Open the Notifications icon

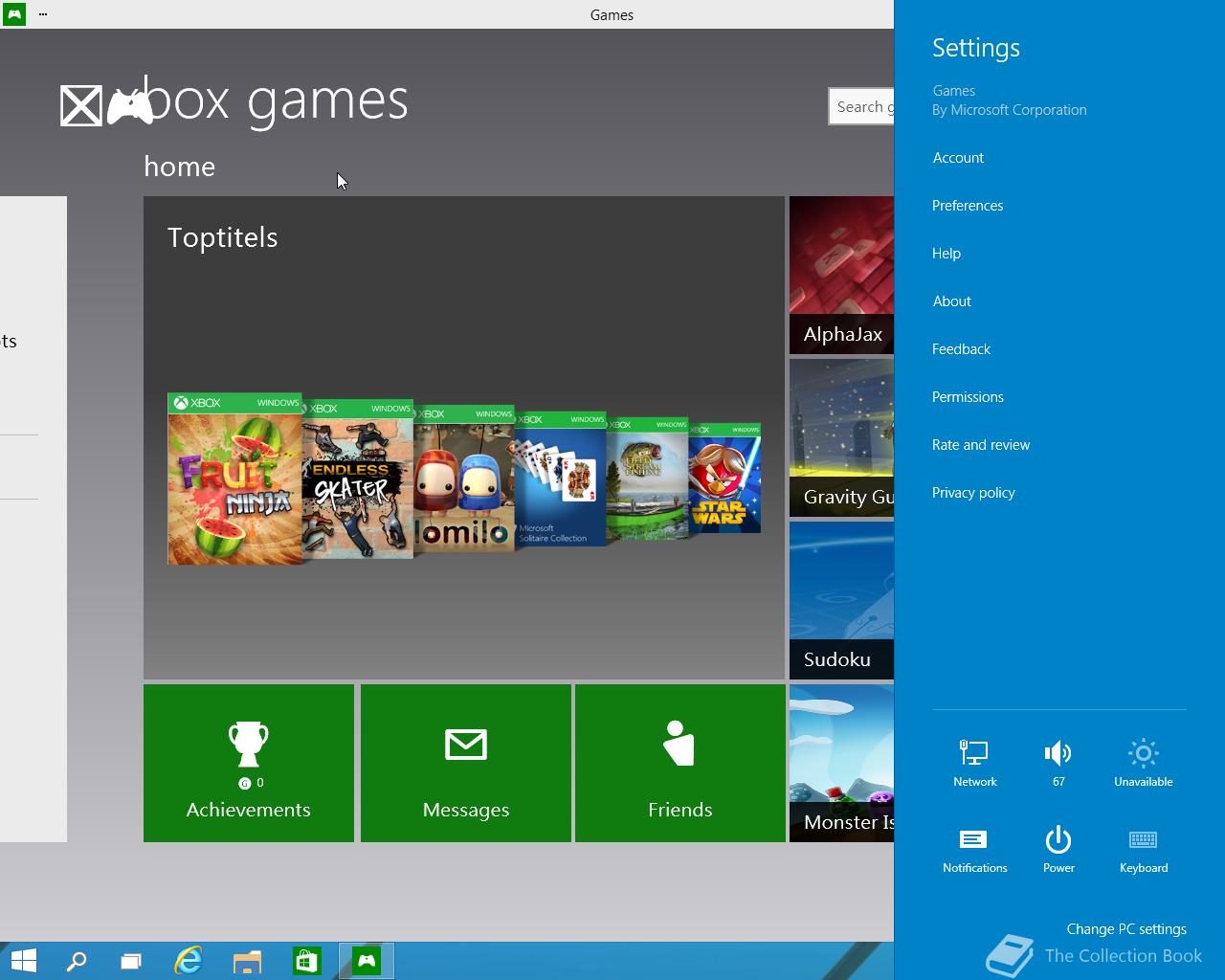[x=974, y=849]
